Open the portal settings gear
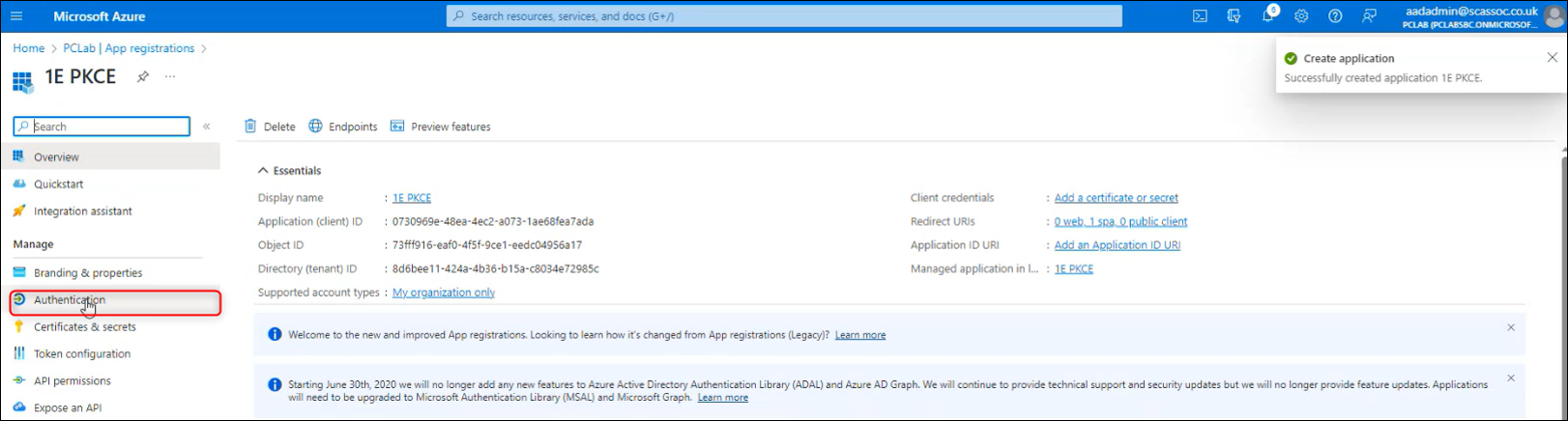Screen dimensions: 1568x421 pyautogui.click(x=1301, y=16)
